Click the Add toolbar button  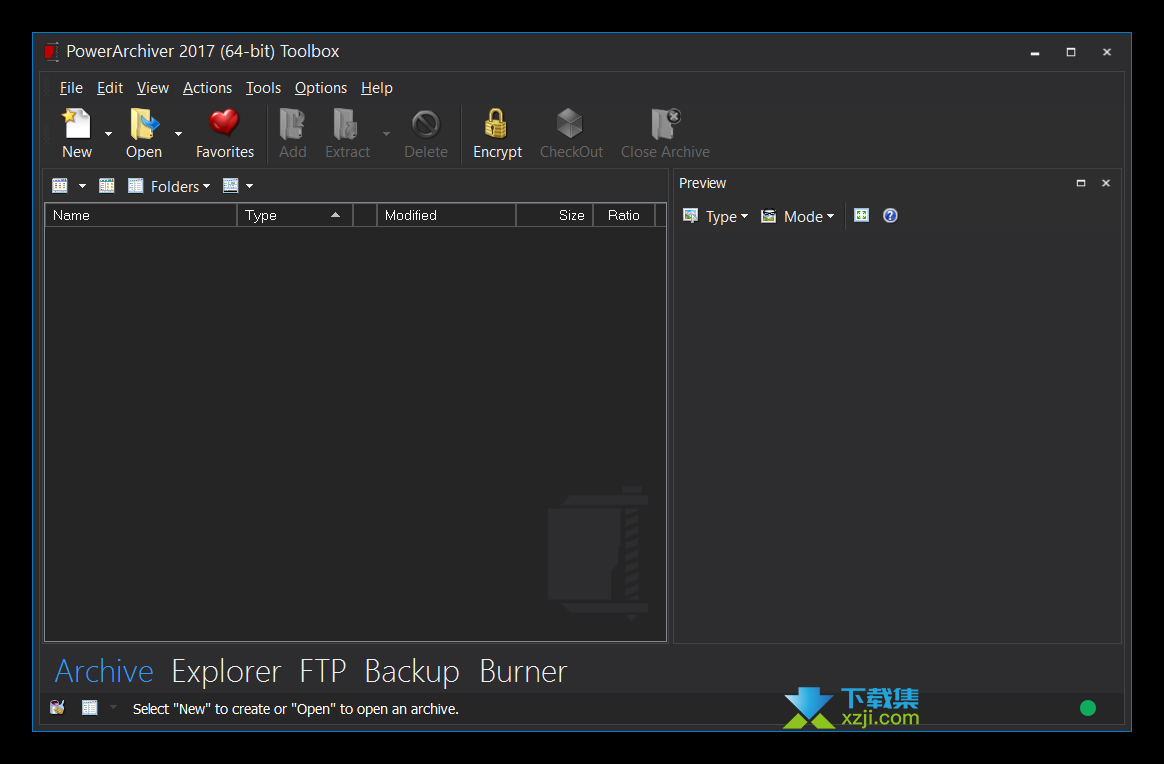click(292, 134)
